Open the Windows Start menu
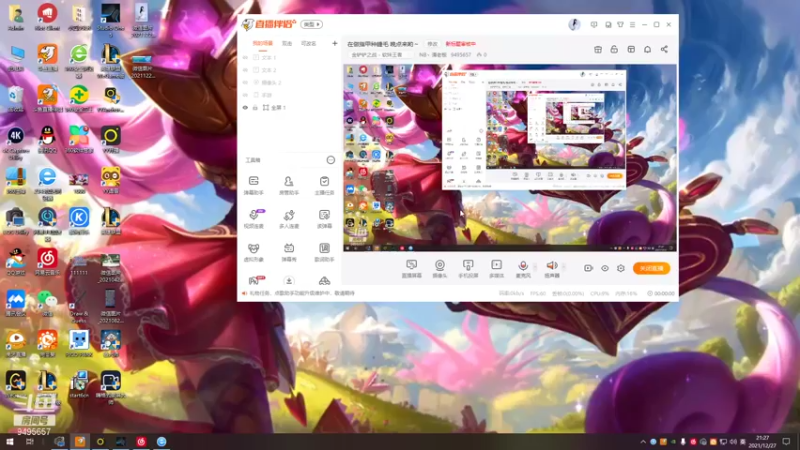 10,442
